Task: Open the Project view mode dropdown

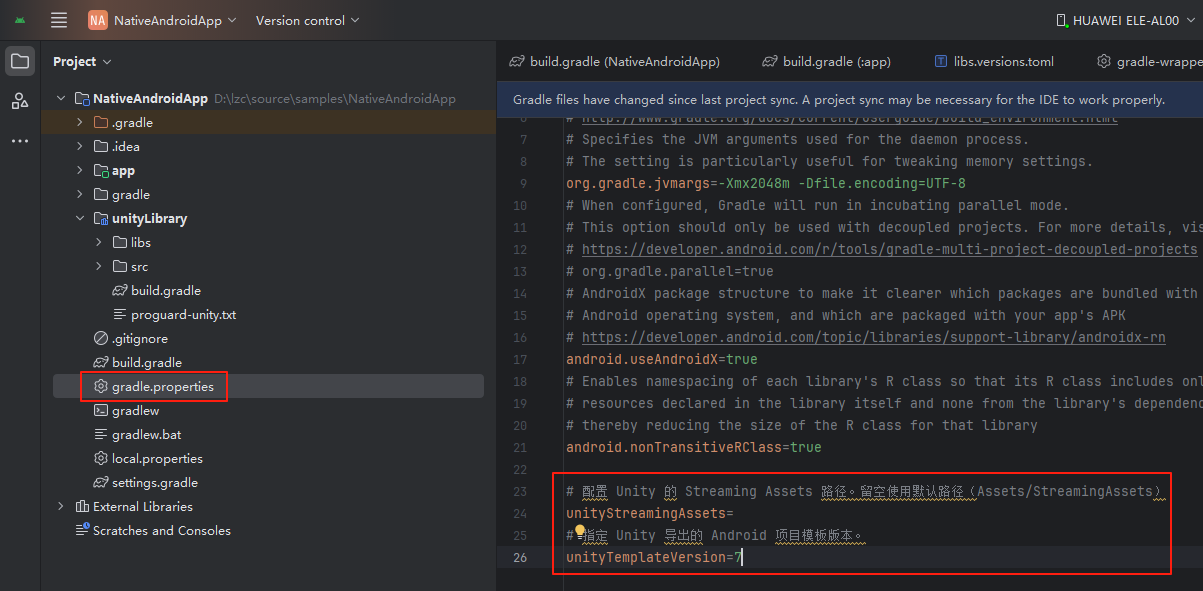Action: (x=82, y=61)
